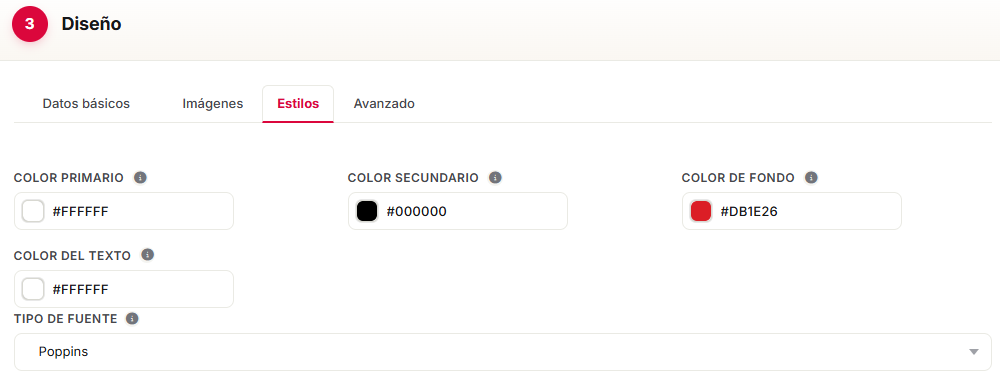The image size is (1000, 385).
Task: Open the black Color Secundario swatch
Action: coord(367,212)
